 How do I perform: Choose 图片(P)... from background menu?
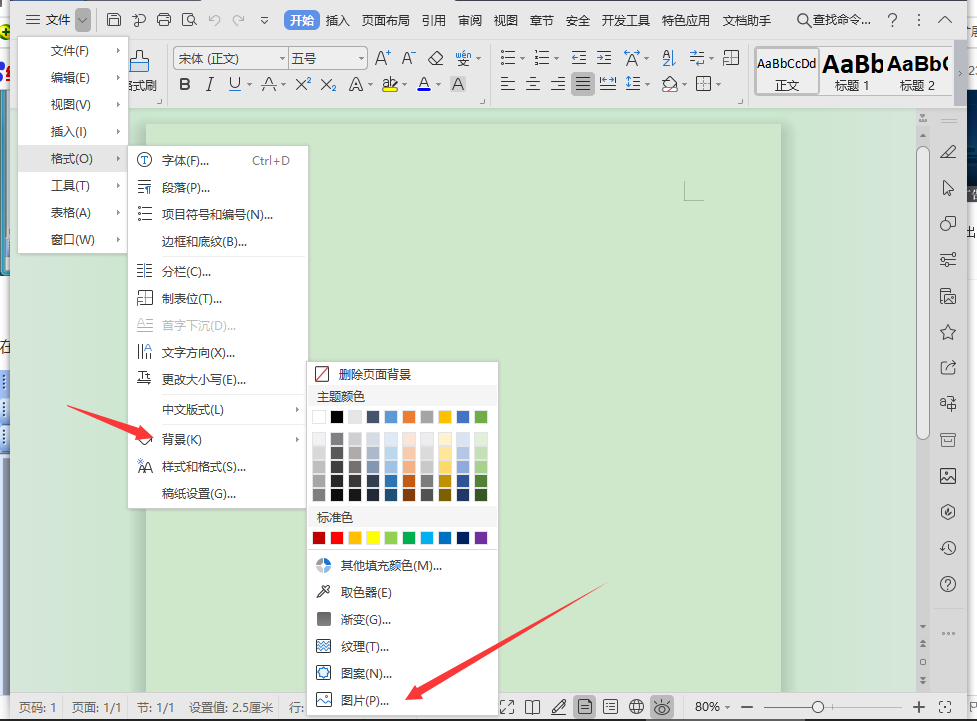point(365,701)
